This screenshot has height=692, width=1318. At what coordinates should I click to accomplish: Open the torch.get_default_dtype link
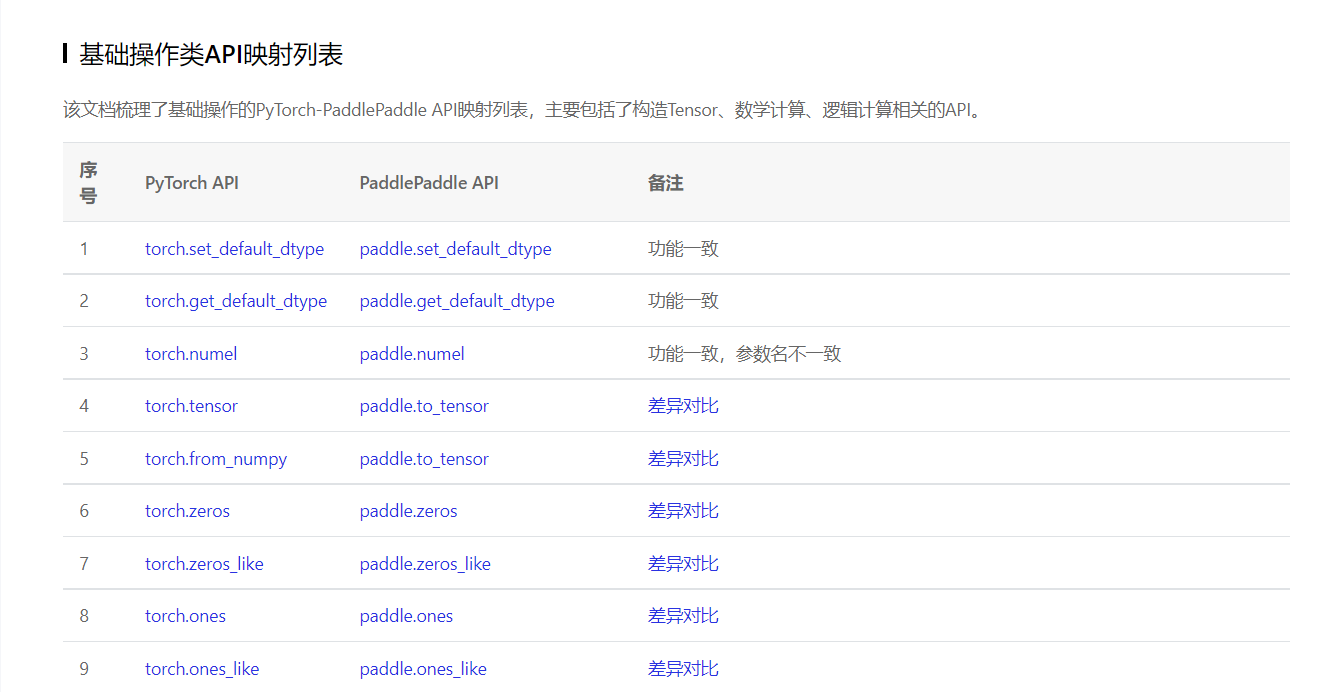click(x=236, y=300)
